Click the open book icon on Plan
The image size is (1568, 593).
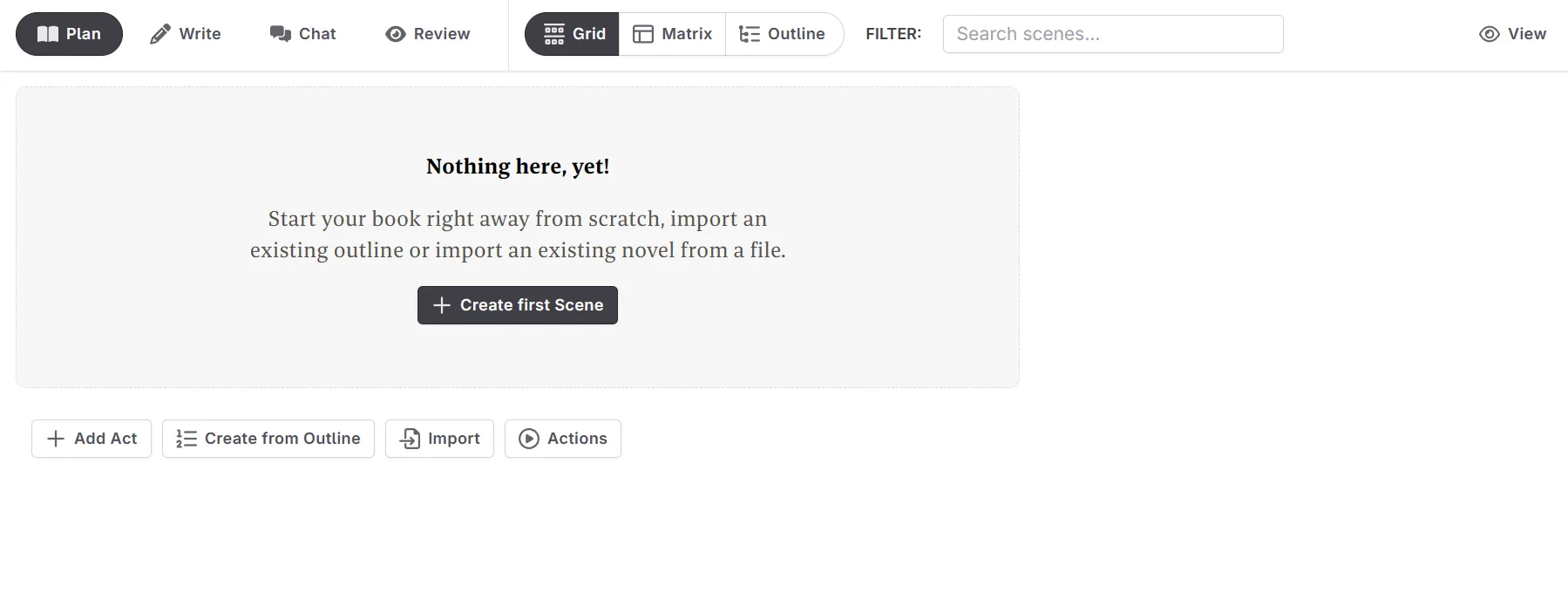[x=48, y=34]
